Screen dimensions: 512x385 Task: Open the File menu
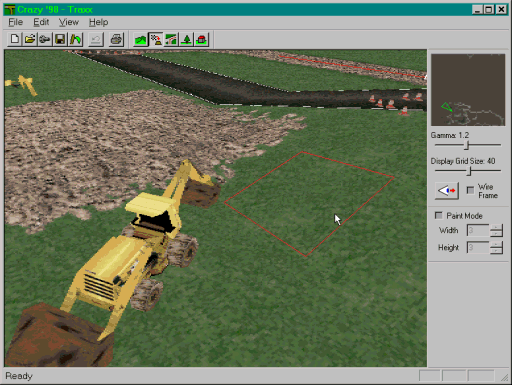click(x=16, y=22)
